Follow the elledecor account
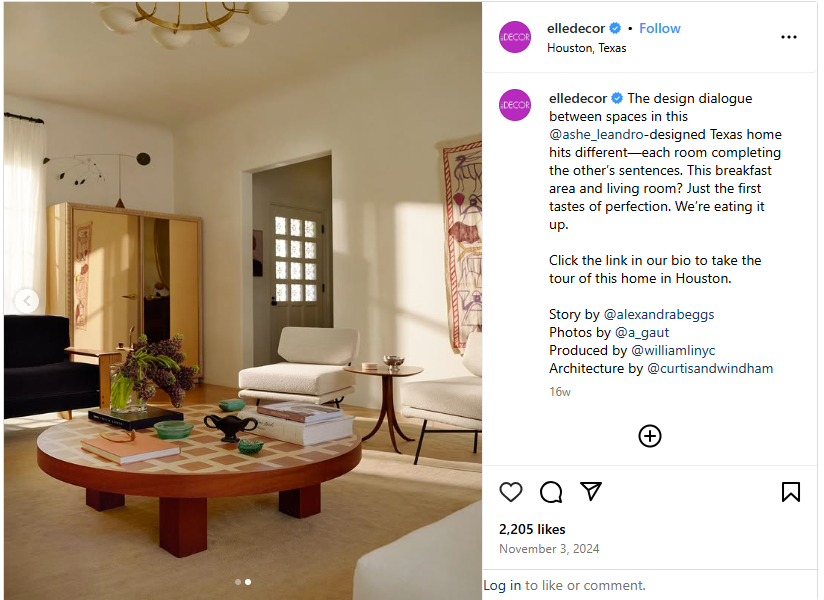The height and width of the screenshot is (600, 824). (660, 28)
